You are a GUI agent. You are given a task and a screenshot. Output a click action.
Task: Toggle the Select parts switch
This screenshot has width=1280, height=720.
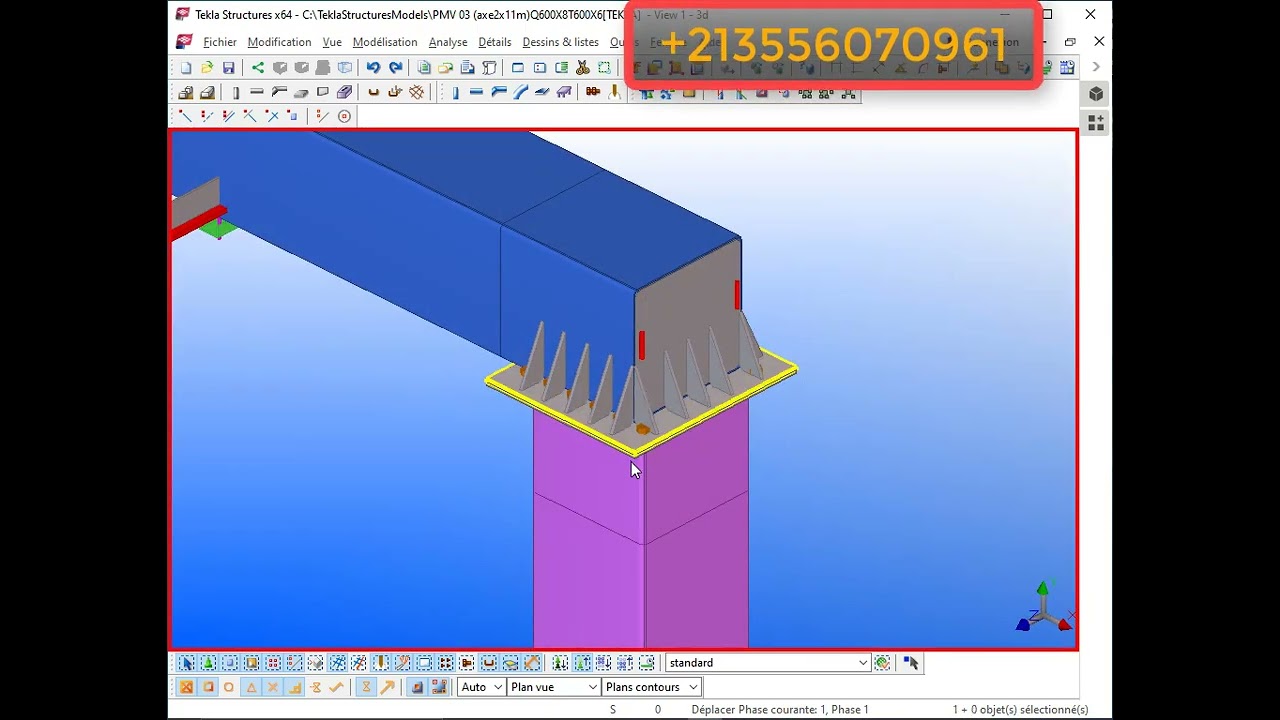click(230, 663)
